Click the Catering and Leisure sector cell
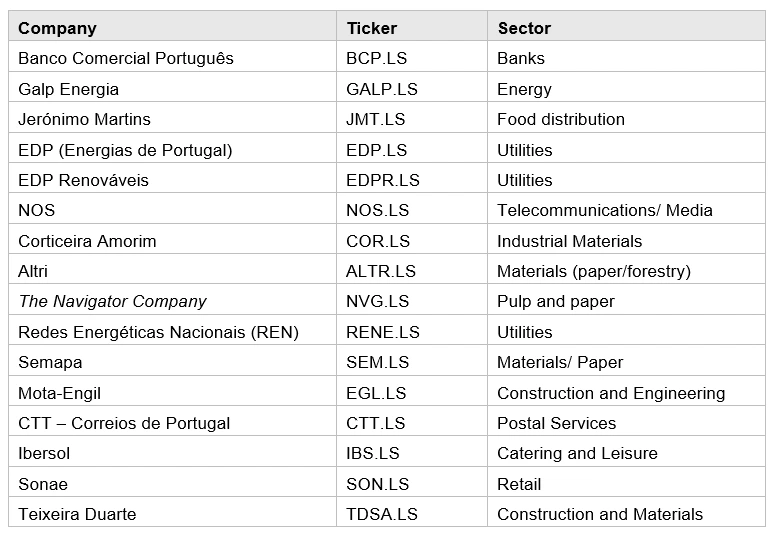Viewport: 776px width, 539px height. pyautogui.click(x=626, y=451)
